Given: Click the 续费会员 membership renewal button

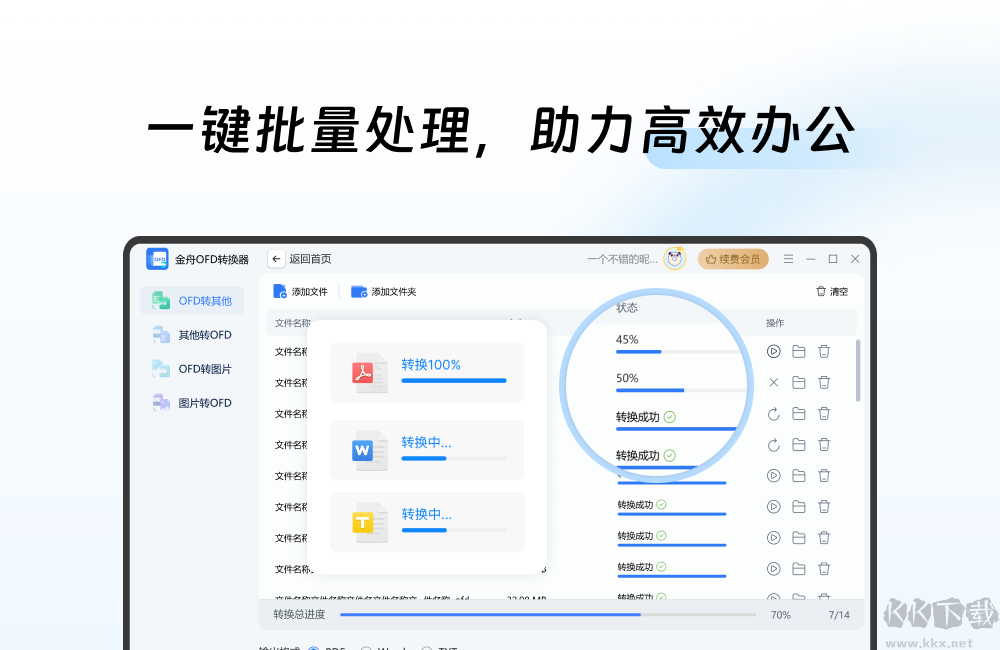Looking at the screenshot, I should click(733, 258).
